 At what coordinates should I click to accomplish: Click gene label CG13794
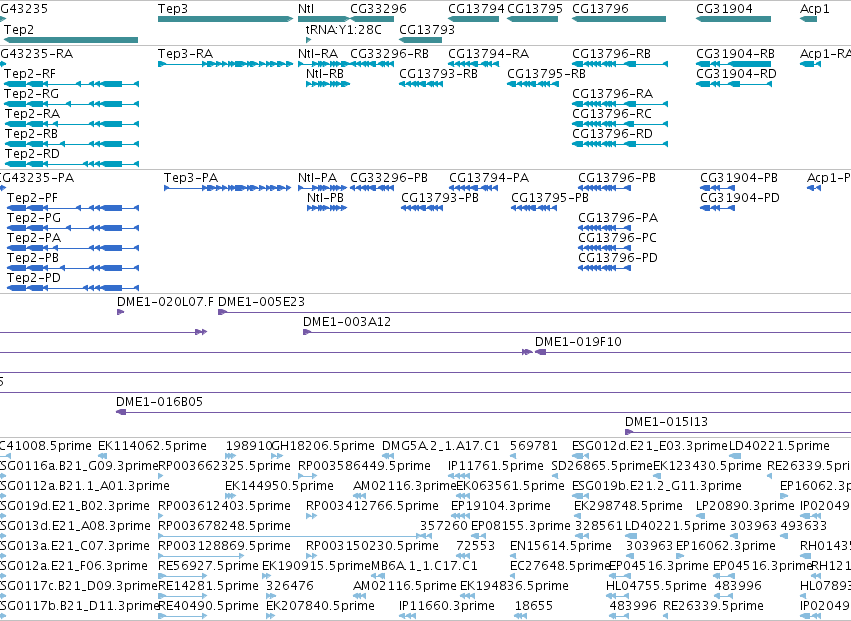(476, 9)
